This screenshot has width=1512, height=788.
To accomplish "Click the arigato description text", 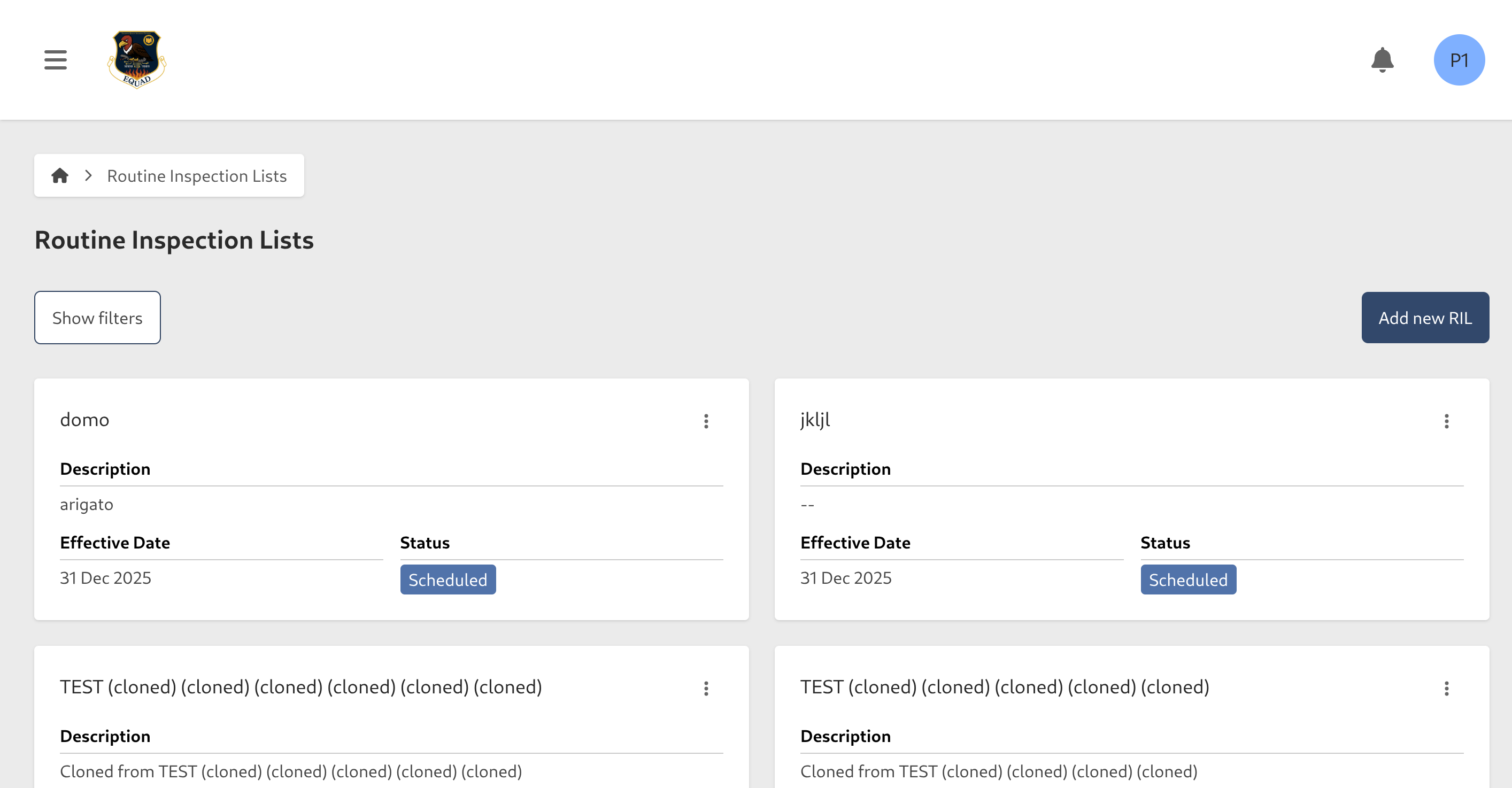I will [87, 504].
